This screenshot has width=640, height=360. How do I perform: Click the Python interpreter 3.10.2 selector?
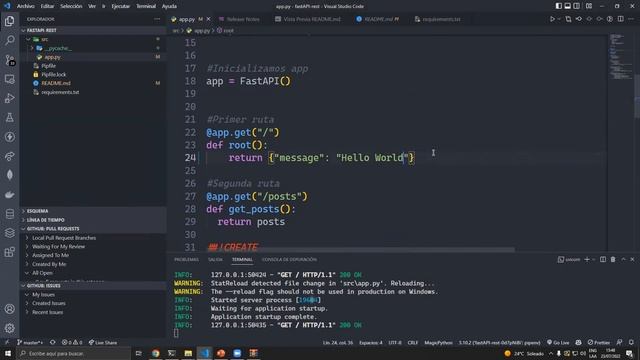point(499,342)
